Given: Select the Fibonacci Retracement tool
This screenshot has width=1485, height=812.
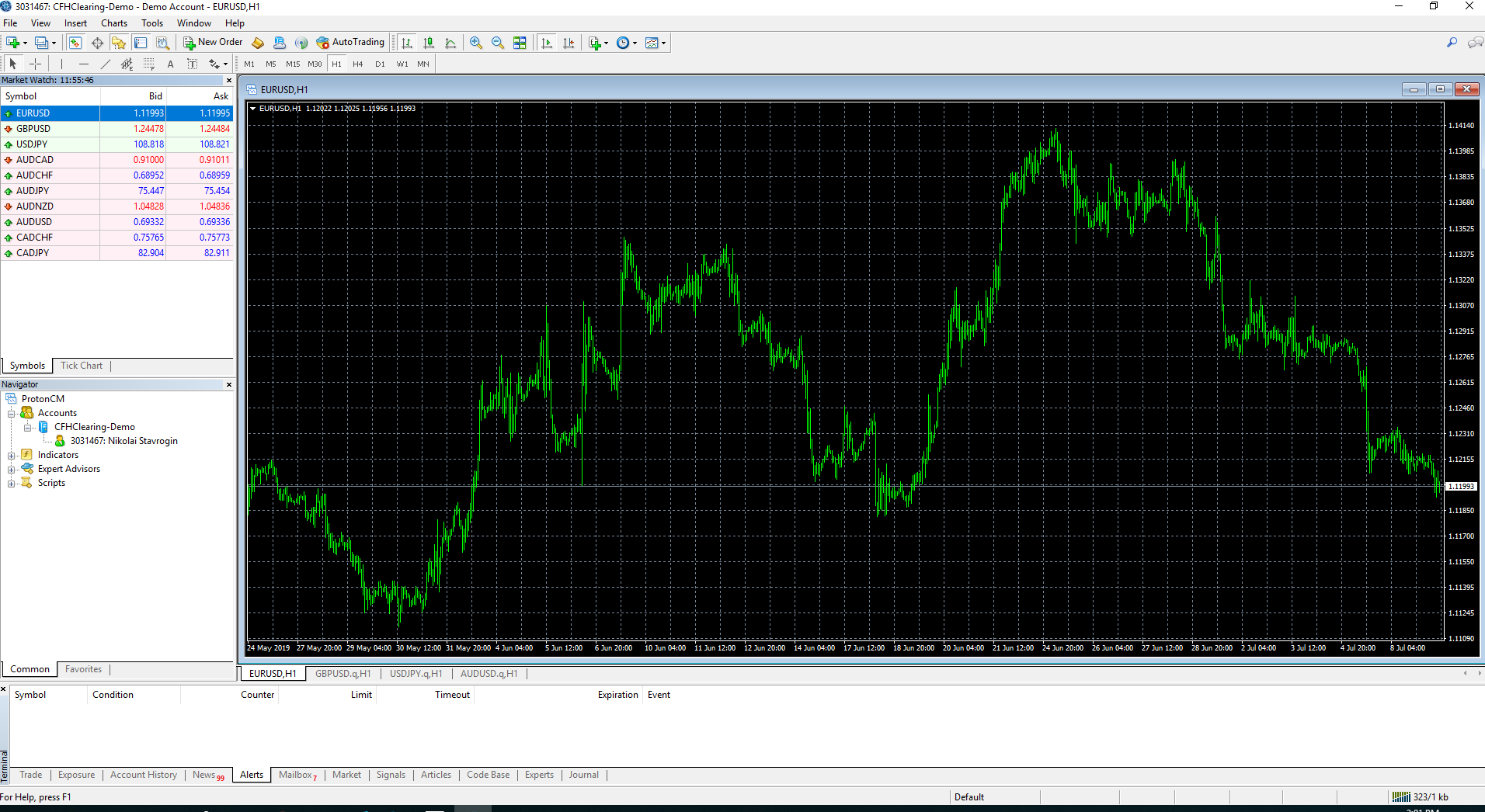Looking at the screenshot, I should click(x=148, y=64).
